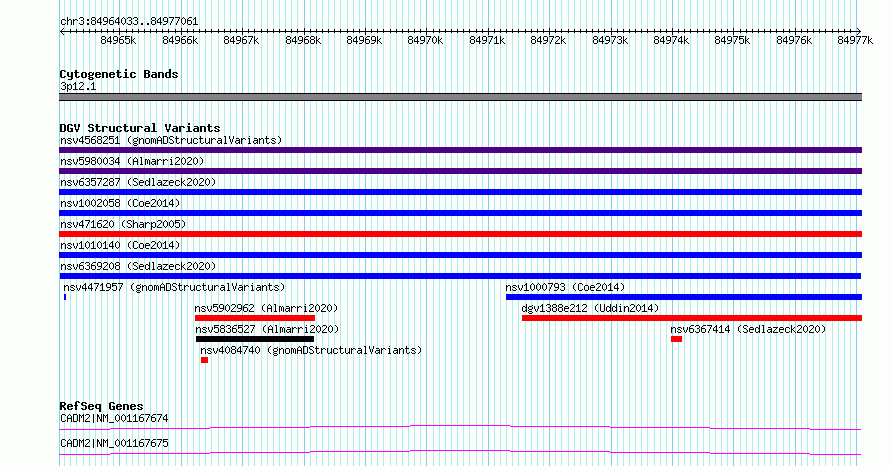The width and height of the screenshot is (890, 466).
Task: Click the gray 3p12.1 cytogenetic band
Action: point(460,97)
